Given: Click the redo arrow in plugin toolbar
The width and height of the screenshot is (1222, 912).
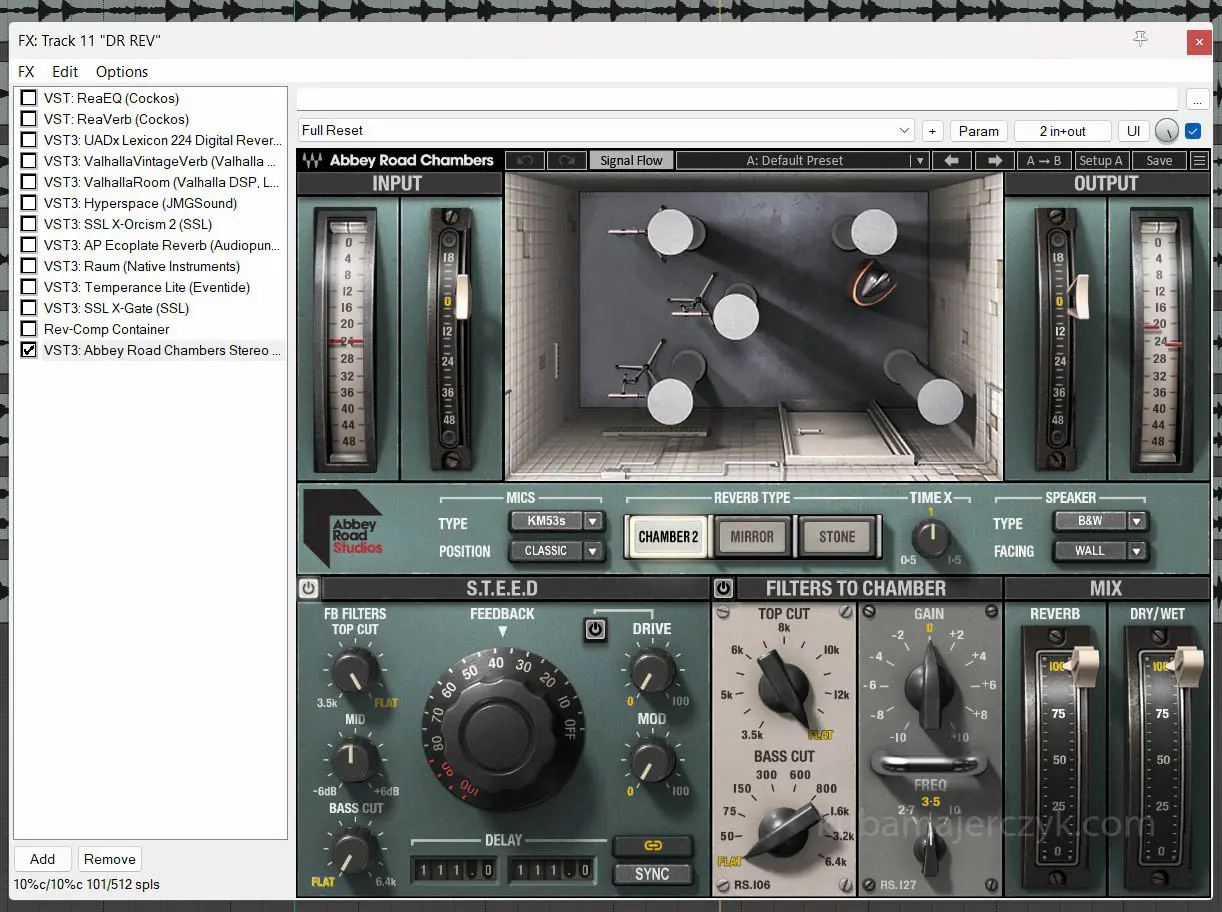Looking at the screenshot, I should [x=566, y=161].
